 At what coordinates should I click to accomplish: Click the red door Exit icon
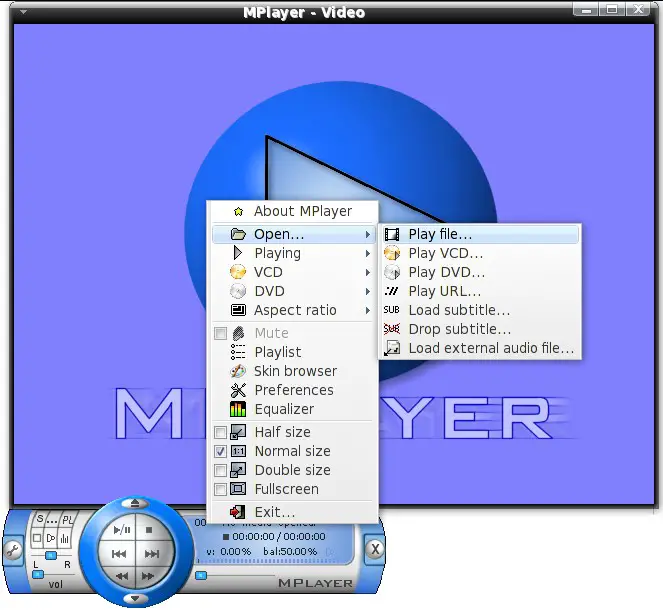[x=238, y=512]
